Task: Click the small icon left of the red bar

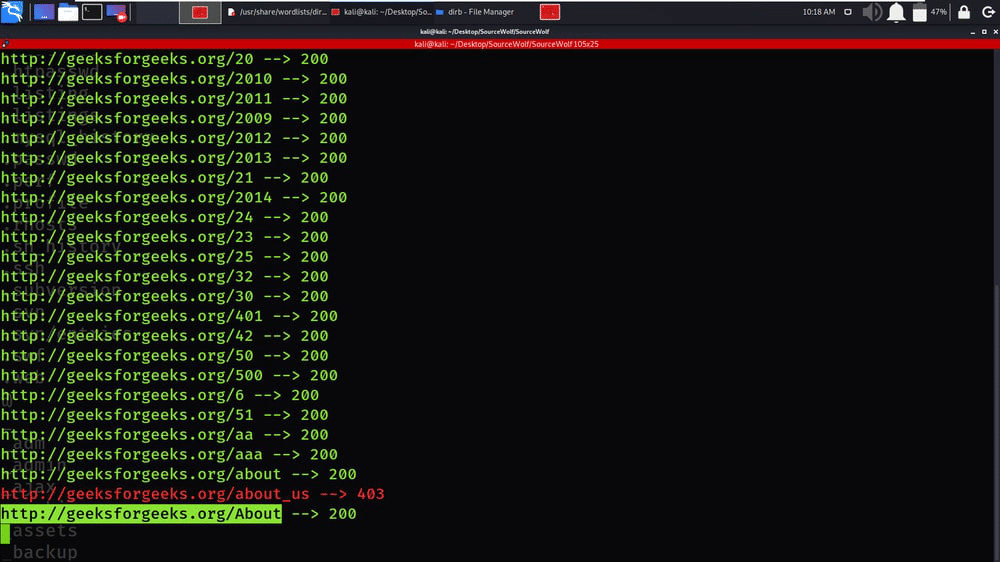Action: point(5,44)
